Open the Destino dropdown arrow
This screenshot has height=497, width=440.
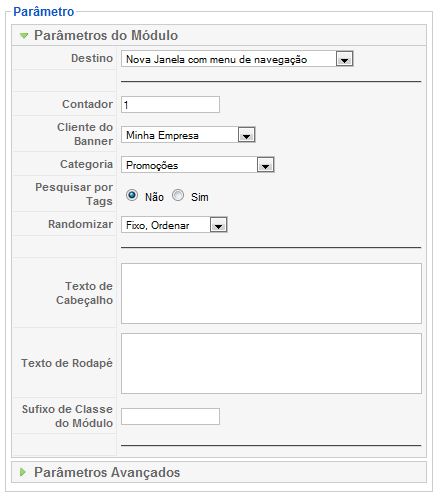pos(344,59)
